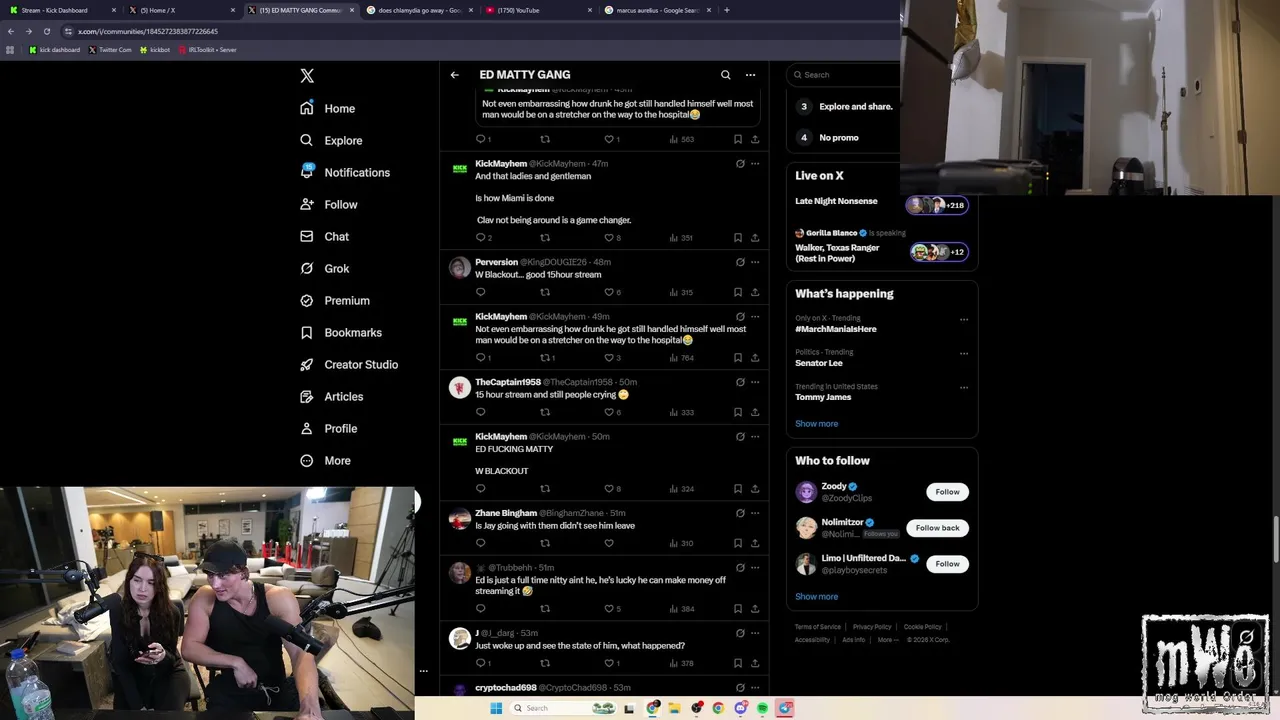Follow back Nolimitzor
1280x720 pixels.
(937, 528)
